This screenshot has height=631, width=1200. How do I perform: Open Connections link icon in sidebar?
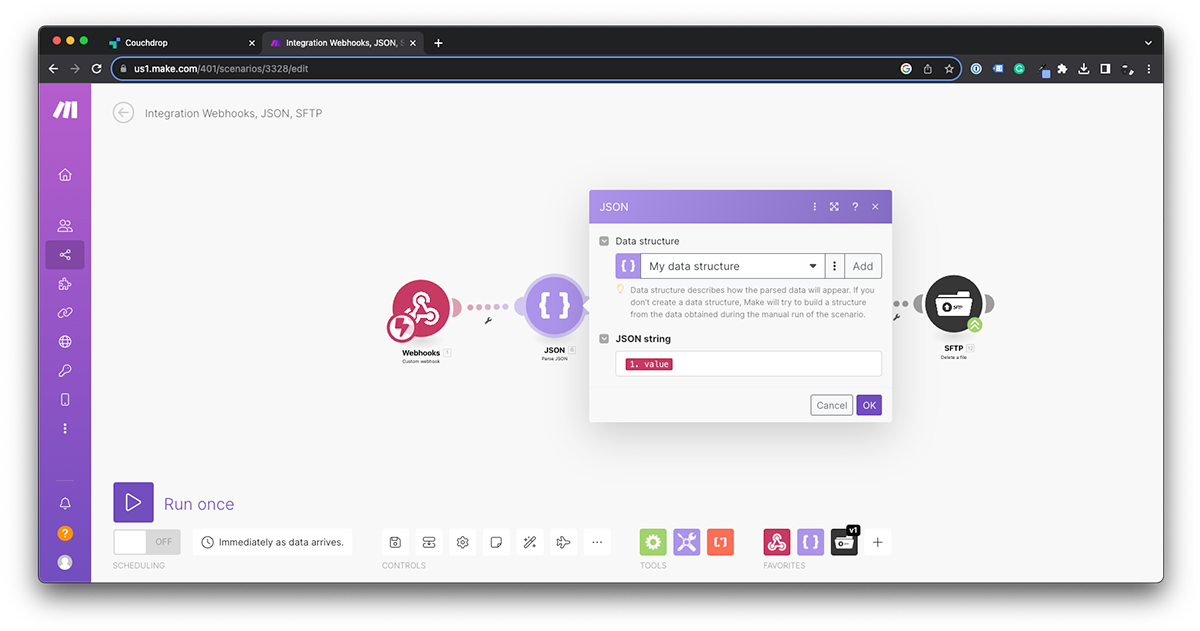point(65,313)
